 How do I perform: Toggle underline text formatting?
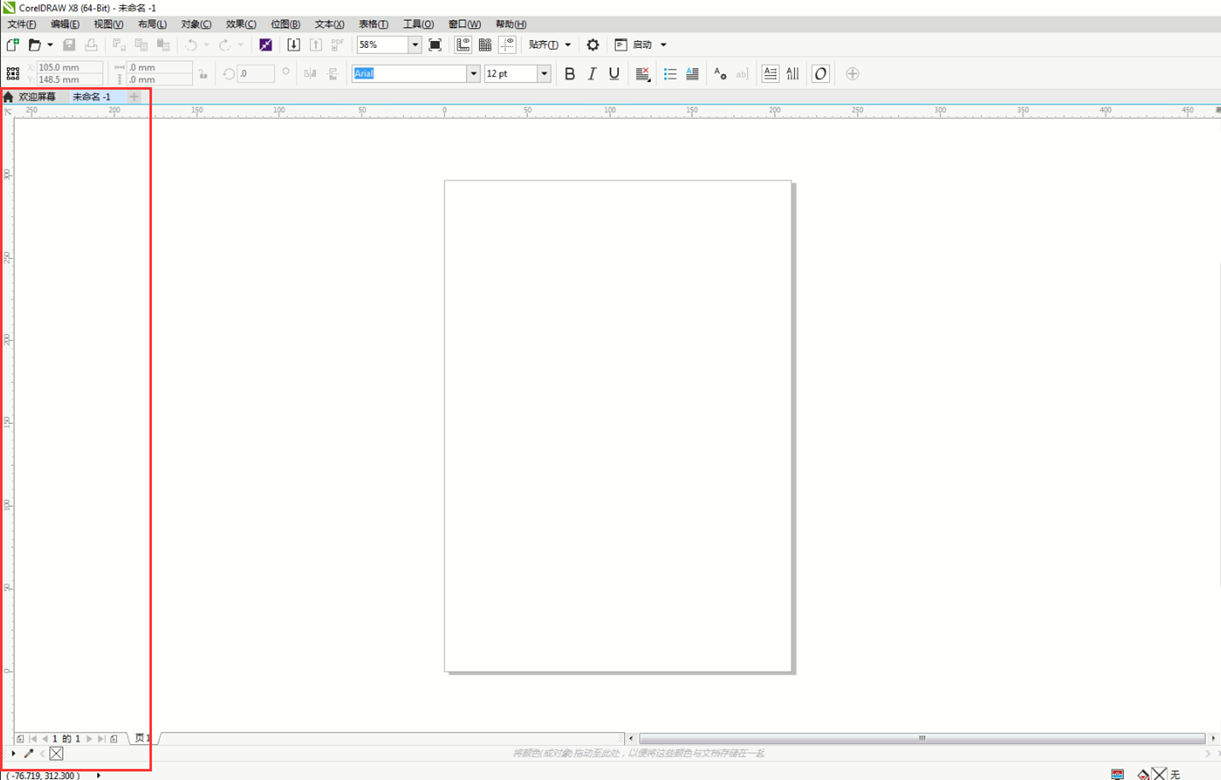(x=614, y=74)
